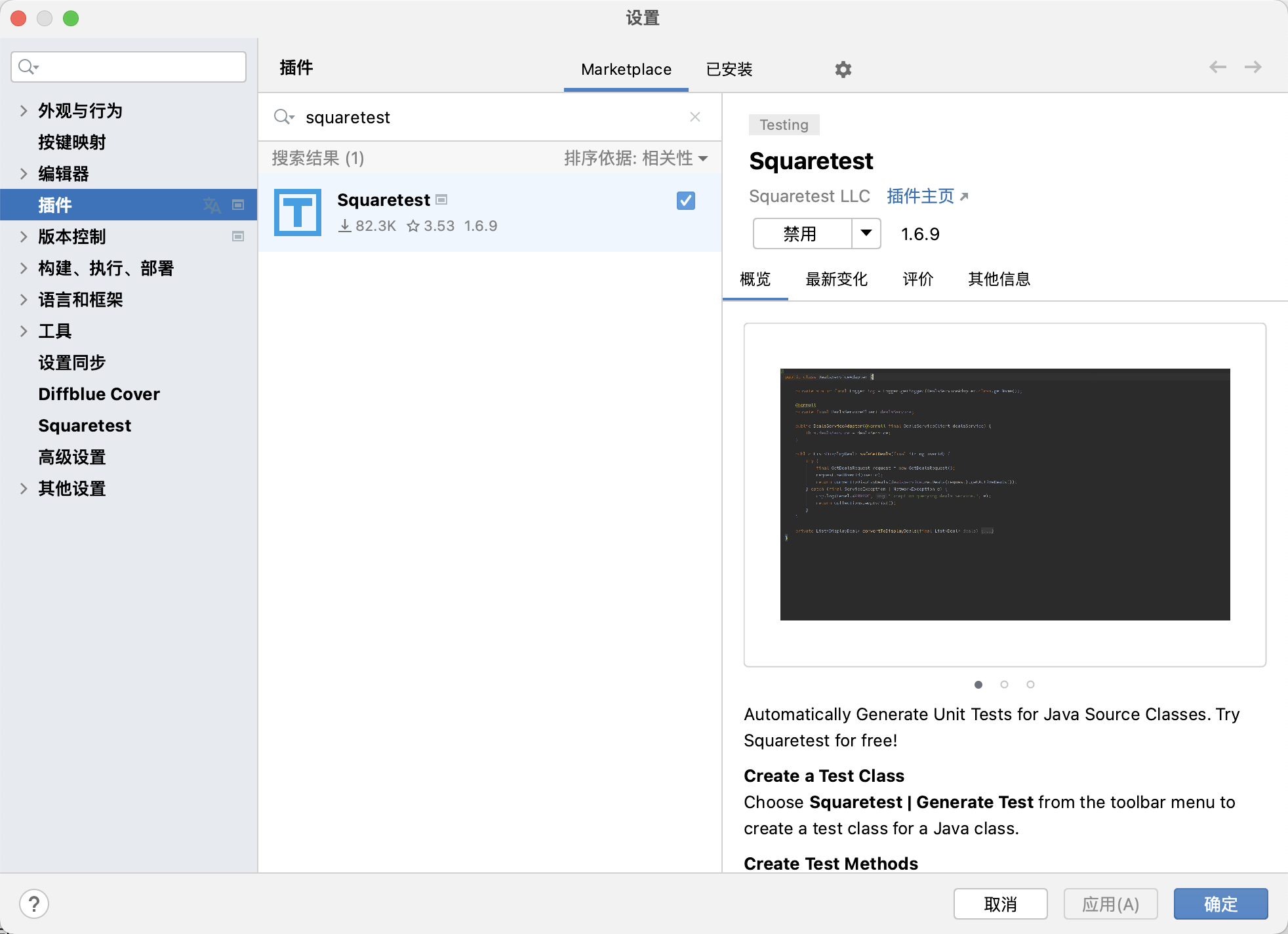The image size is (1288, 934).
Task: Expand the 外观与行为 settings group
Action: pos(24,110)
